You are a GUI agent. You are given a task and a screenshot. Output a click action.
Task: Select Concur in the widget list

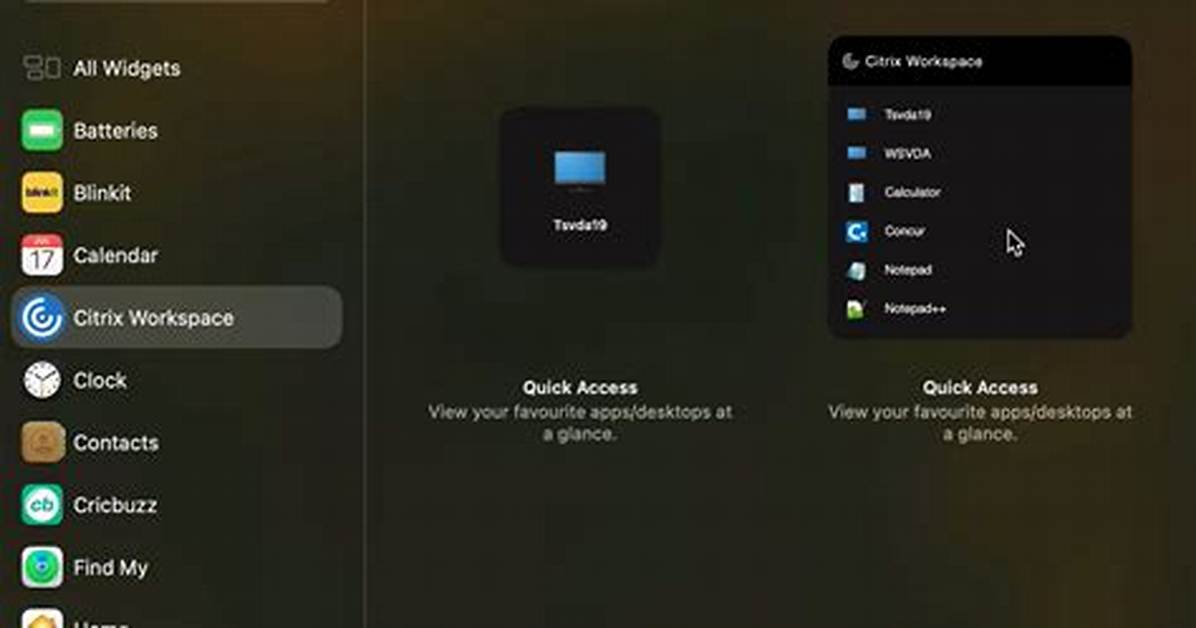click(x=905, y=231)
